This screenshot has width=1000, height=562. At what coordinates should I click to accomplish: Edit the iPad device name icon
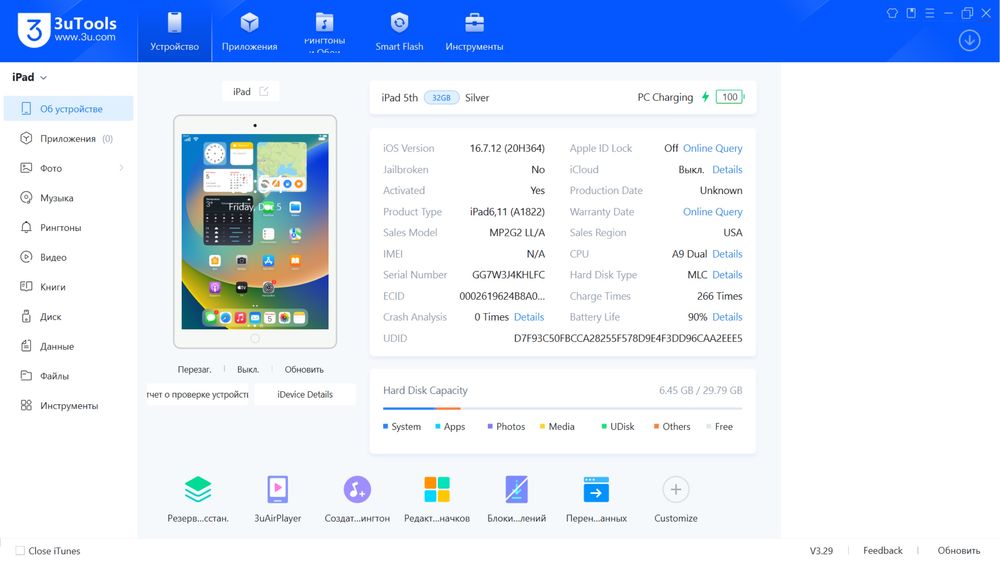point(264,91)
